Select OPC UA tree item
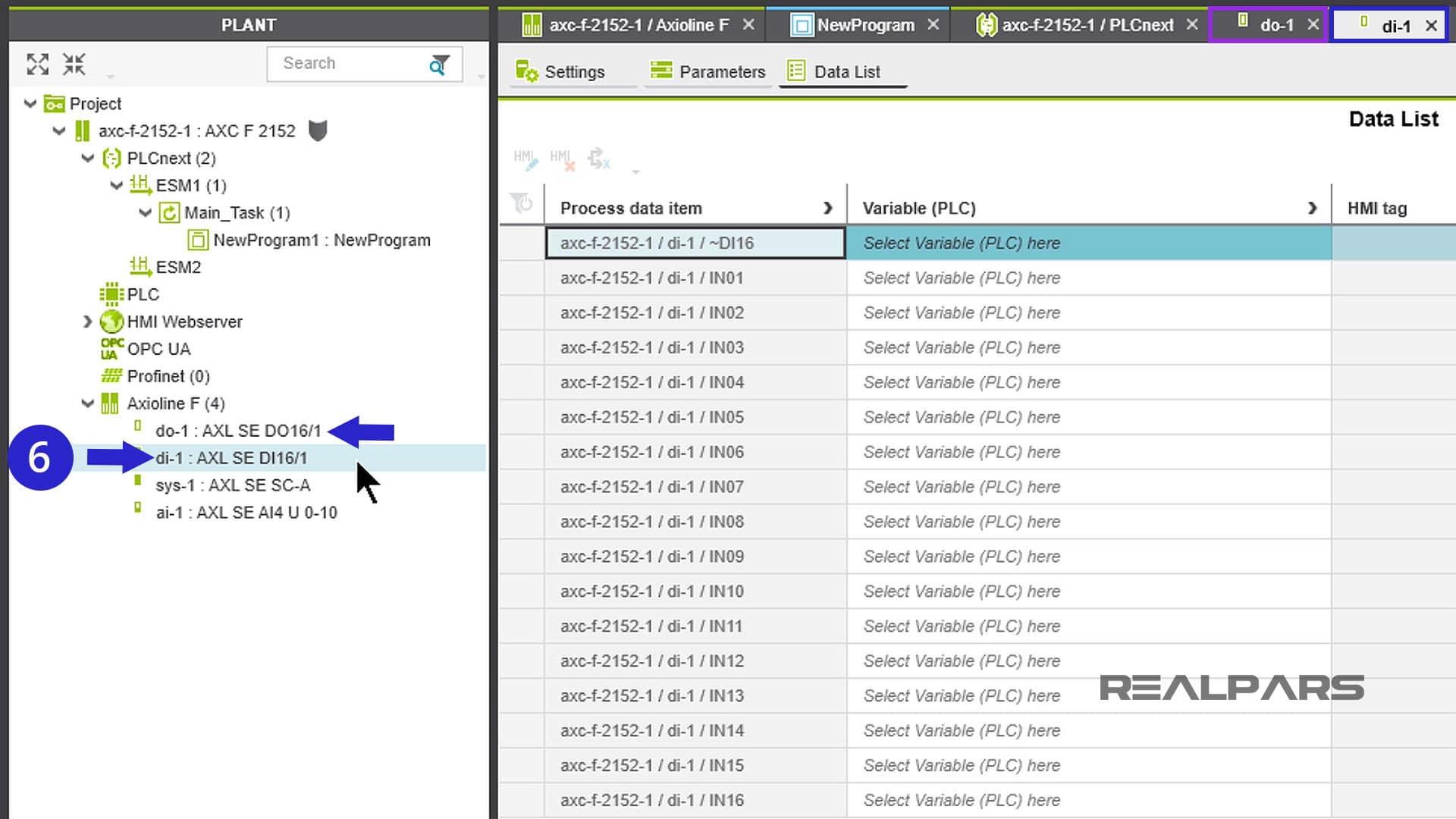 [x=158, y=349]
